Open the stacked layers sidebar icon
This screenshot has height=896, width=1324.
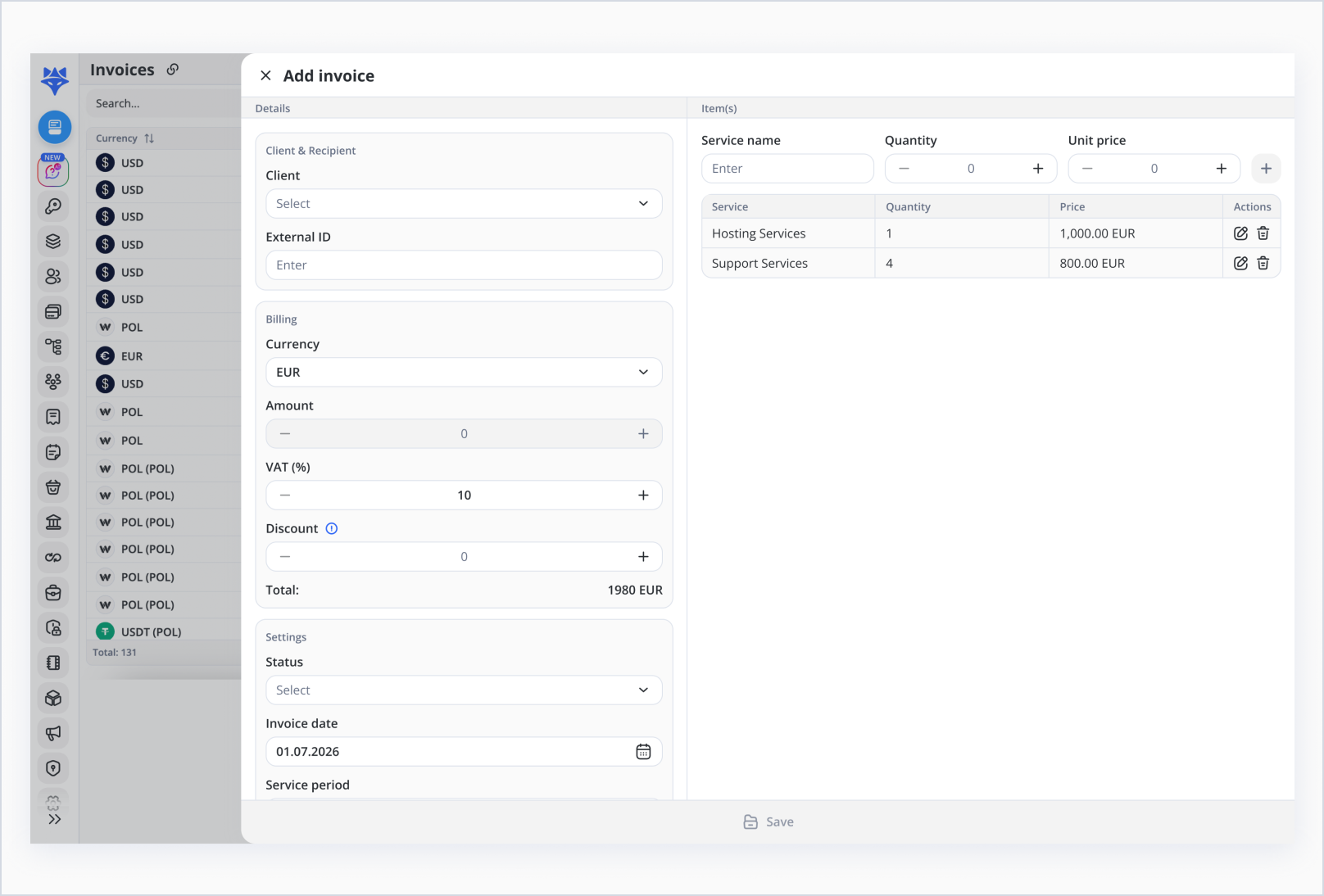[x=53, y=241]
